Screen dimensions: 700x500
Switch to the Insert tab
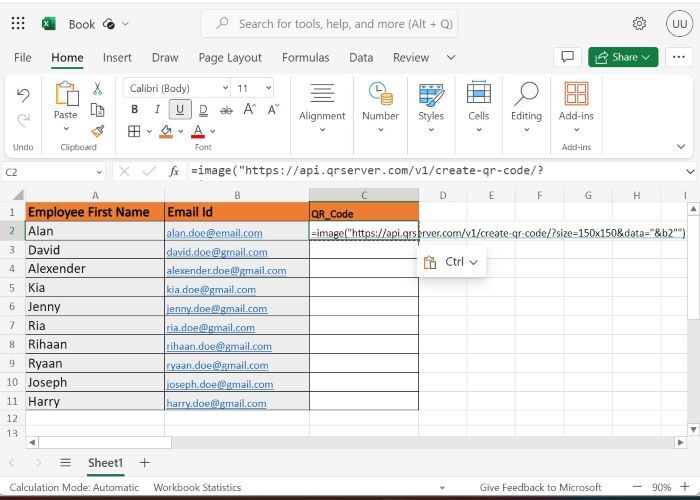pos(117,58)
